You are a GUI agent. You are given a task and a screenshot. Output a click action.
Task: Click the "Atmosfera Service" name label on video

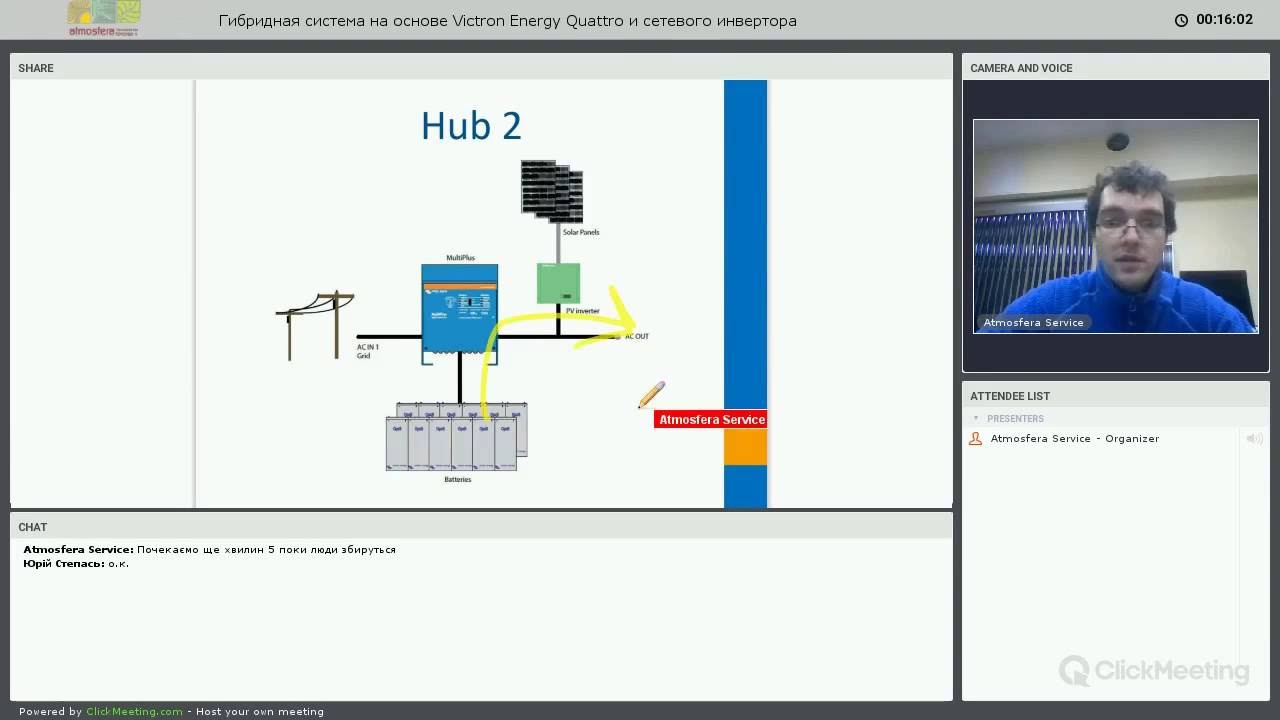point(1033,322)
